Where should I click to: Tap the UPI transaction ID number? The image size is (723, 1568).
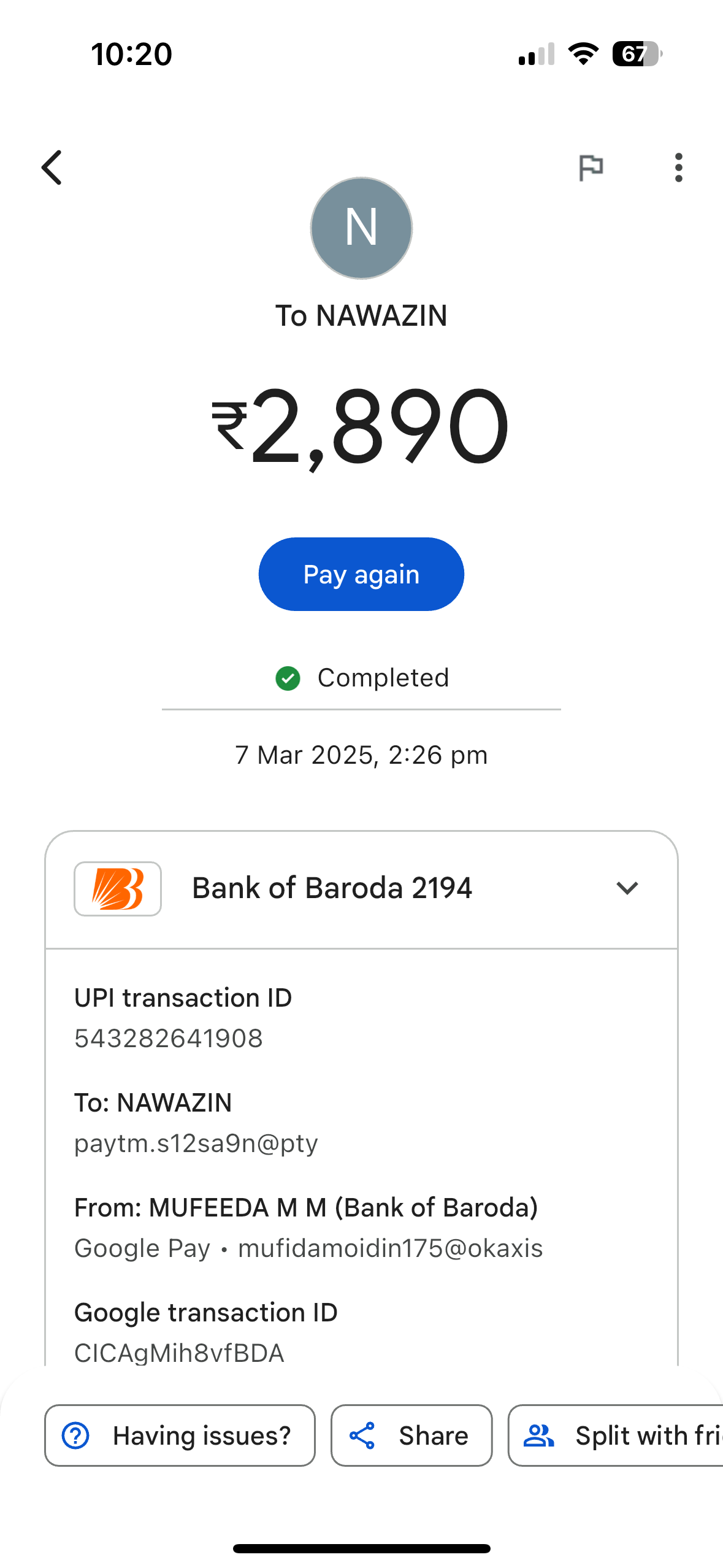(x=169, y=1039)
